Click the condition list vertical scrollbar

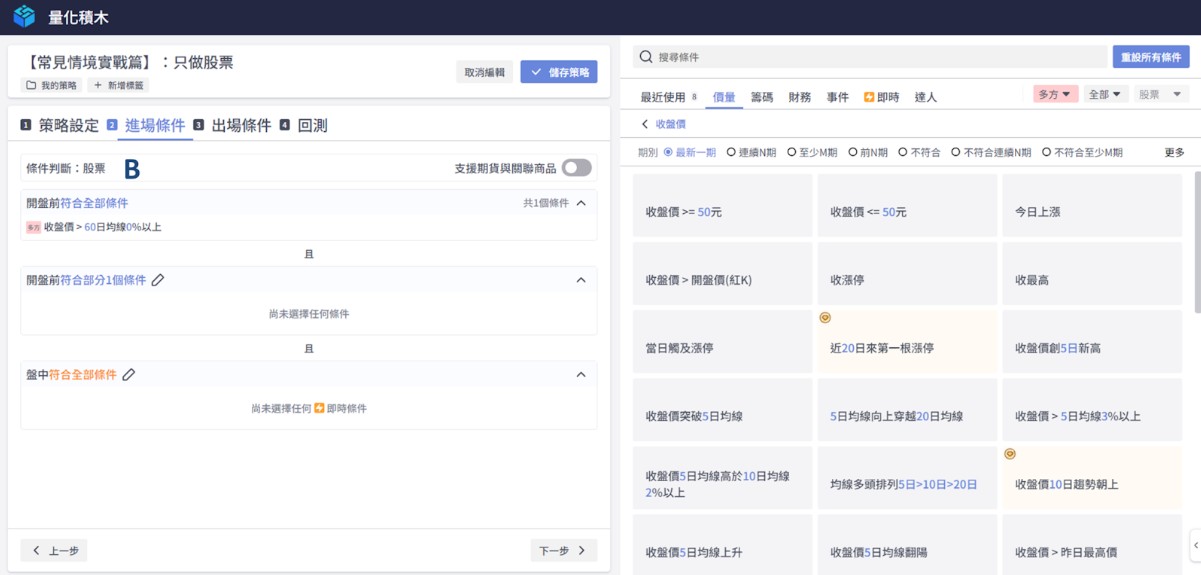[1195, 240]
